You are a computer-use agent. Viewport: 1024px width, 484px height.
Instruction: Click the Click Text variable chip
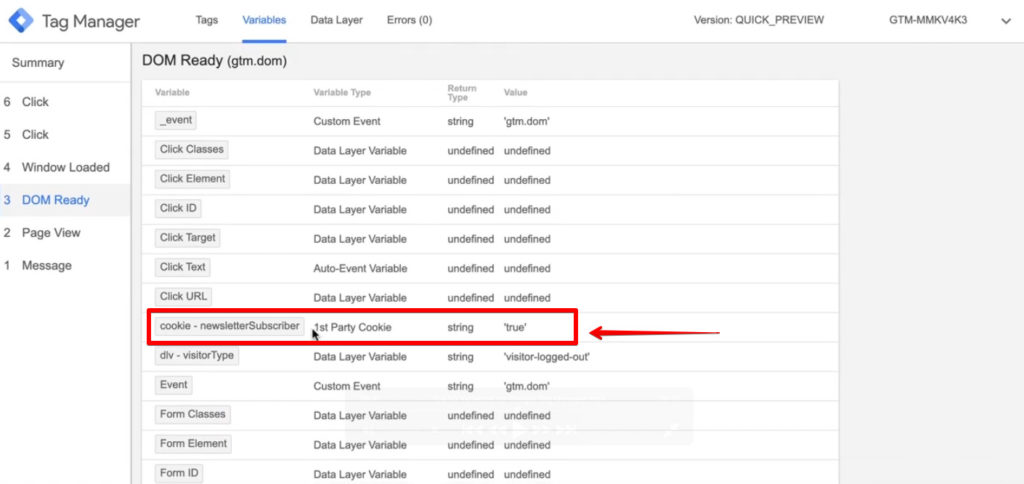(183, 267)
